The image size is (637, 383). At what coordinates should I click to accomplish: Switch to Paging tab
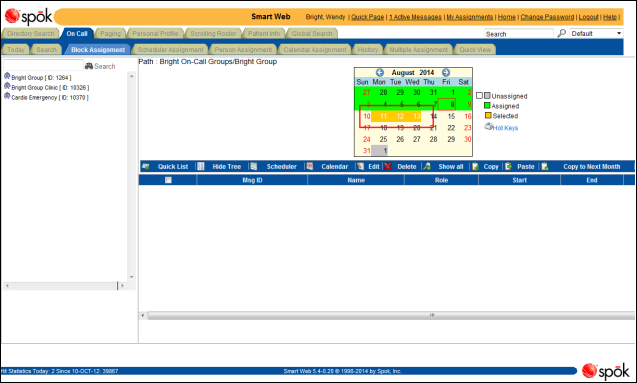tap(110, 34)
